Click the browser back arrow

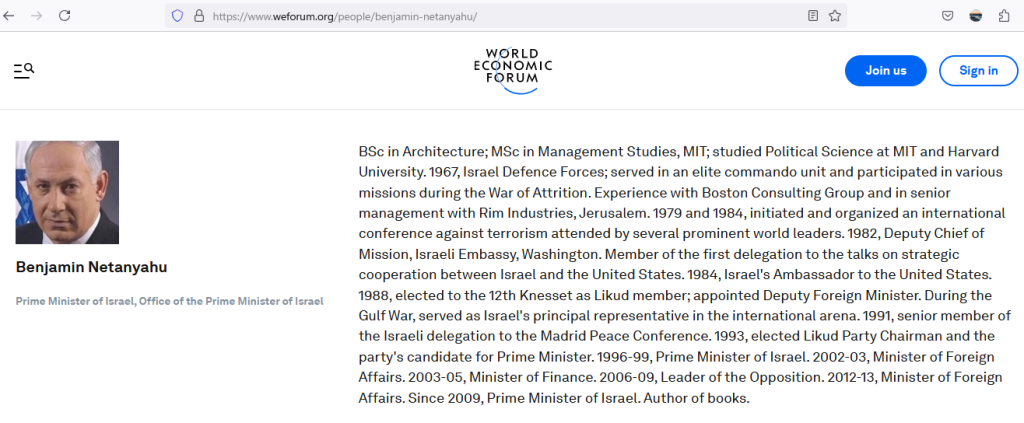10,16
